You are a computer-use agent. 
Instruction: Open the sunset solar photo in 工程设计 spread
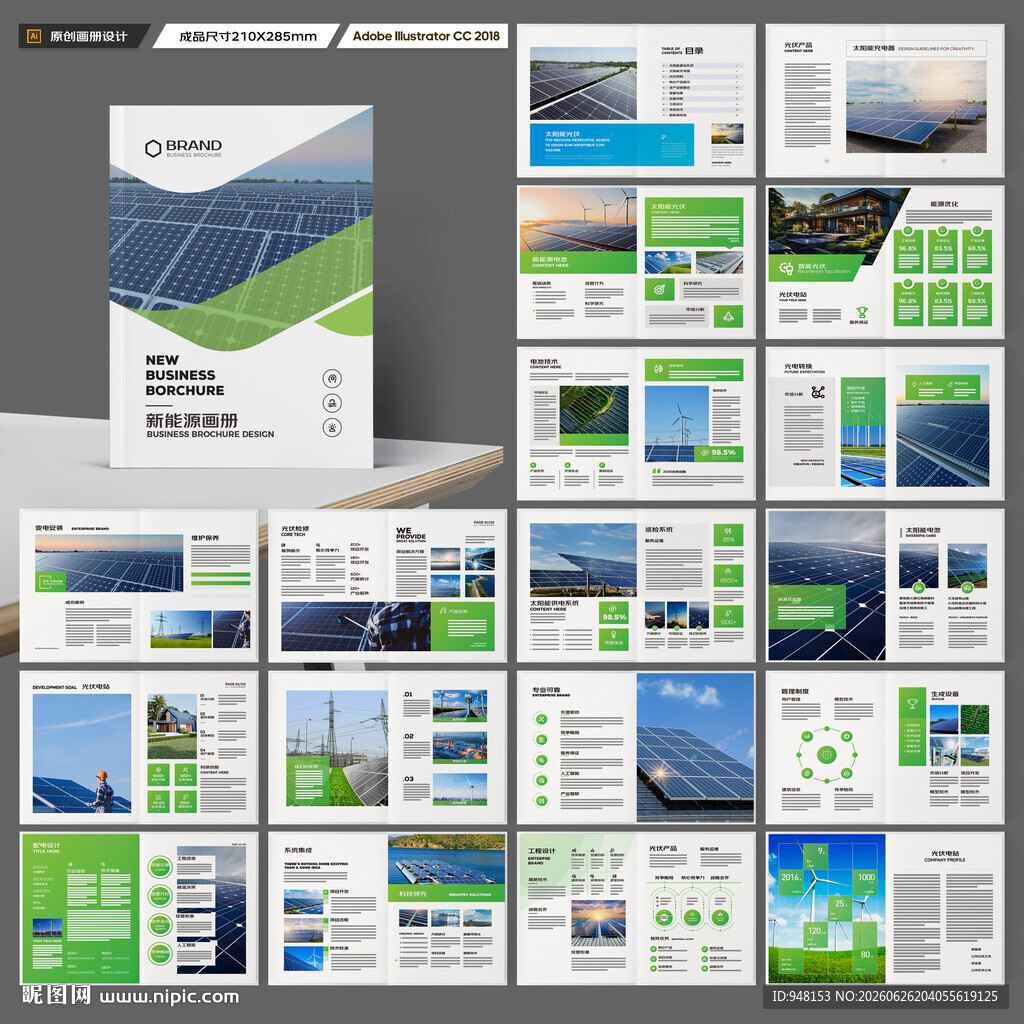pyautogui.click(x=598, y=923)
